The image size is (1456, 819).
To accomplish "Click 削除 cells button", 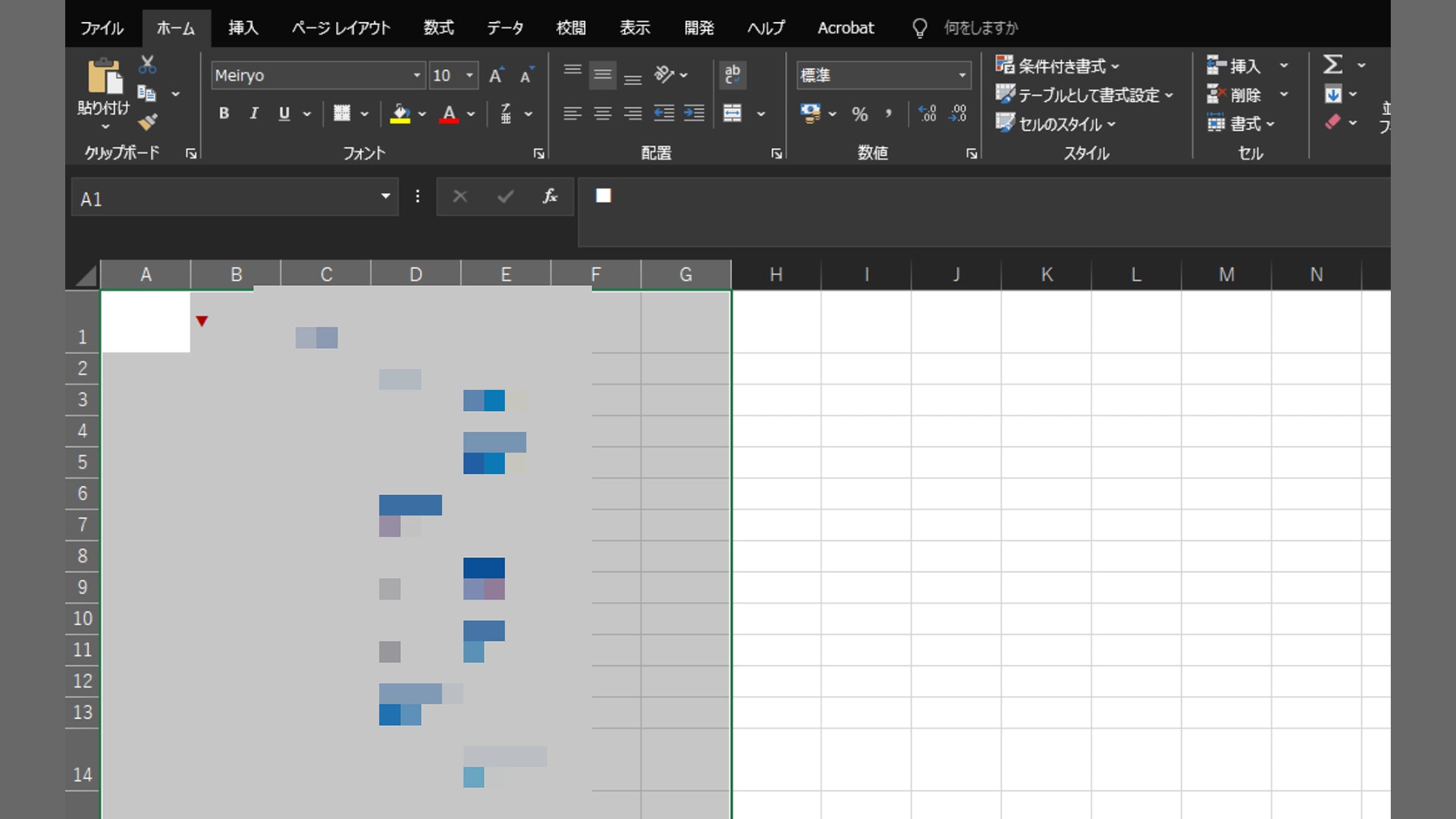I will tap(1234, 95).
